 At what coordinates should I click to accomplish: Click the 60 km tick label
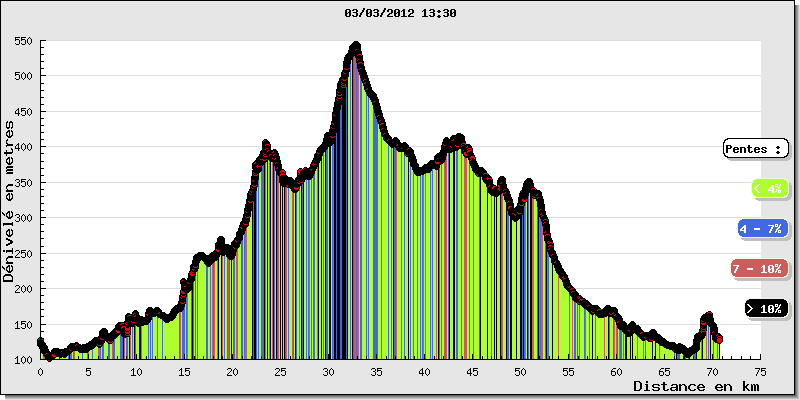616,371
